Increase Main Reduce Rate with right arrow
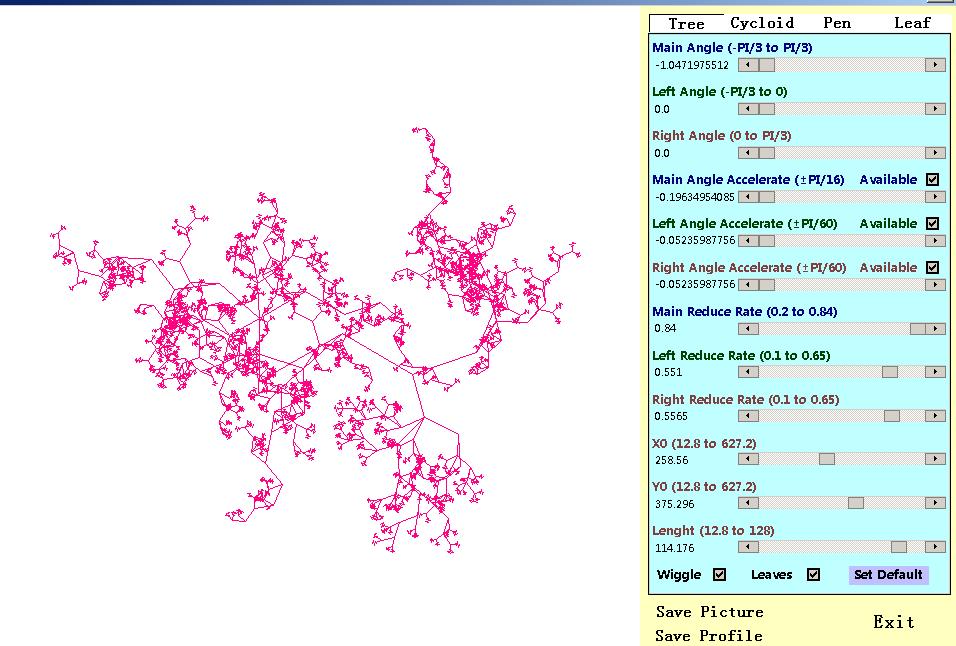This screenshot has height=646, width=956. pos(935,328)
